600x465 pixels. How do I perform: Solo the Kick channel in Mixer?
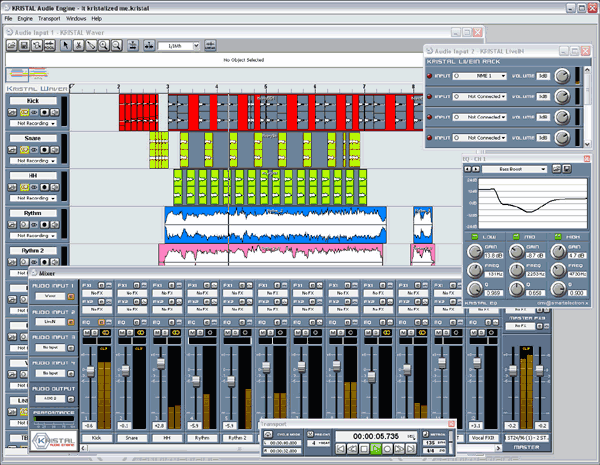coord(94,333)
